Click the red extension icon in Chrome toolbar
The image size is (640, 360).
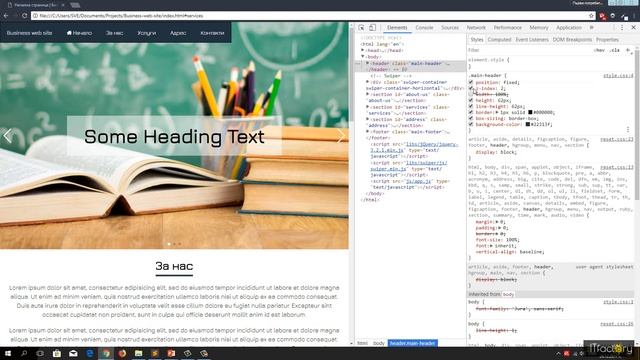[x=602, y=16]
